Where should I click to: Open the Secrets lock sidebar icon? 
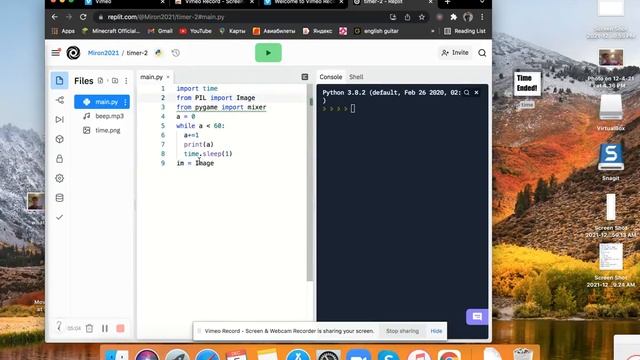(60, 159)
